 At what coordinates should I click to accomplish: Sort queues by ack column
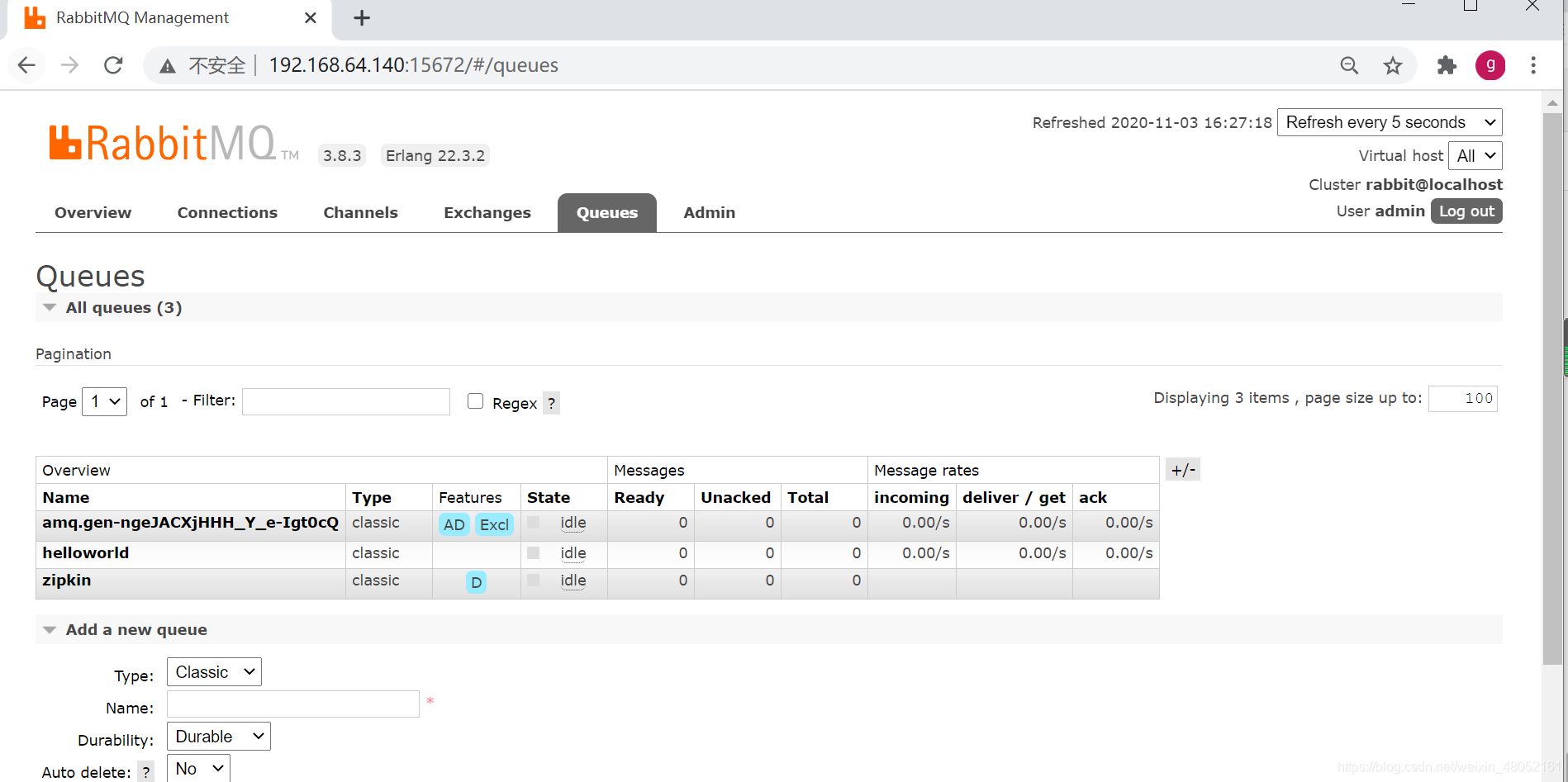tap(1093, 498)
